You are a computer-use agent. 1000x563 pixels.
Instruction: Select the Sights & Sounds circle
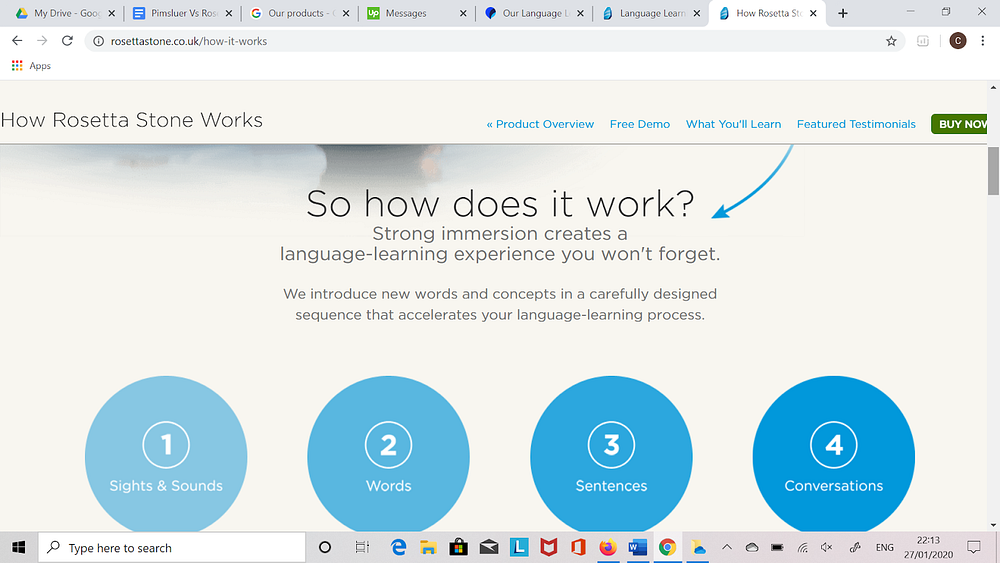(x=166, y=454)
